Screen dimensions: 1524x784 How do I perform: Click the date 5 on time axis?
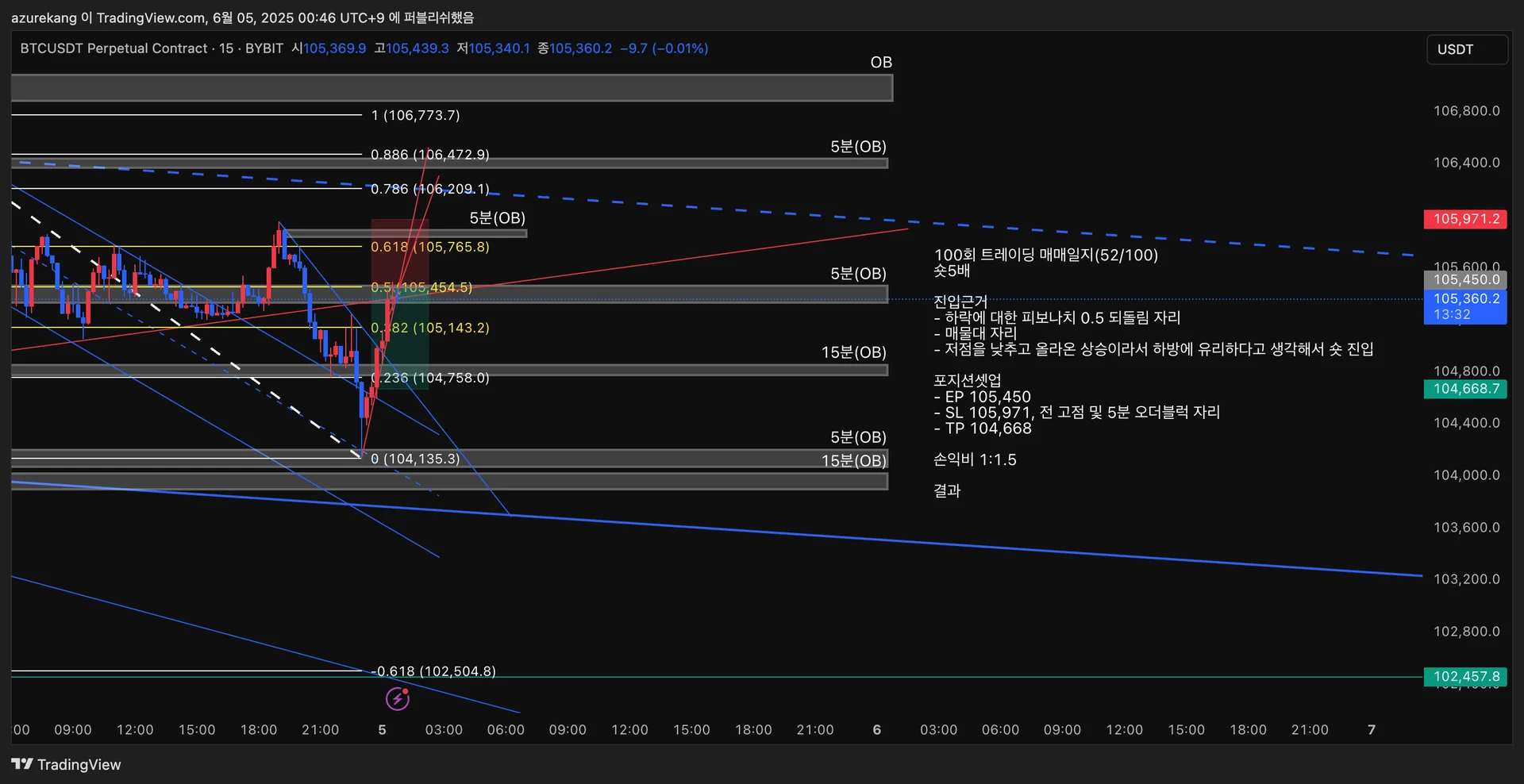(x=383, y=729)
